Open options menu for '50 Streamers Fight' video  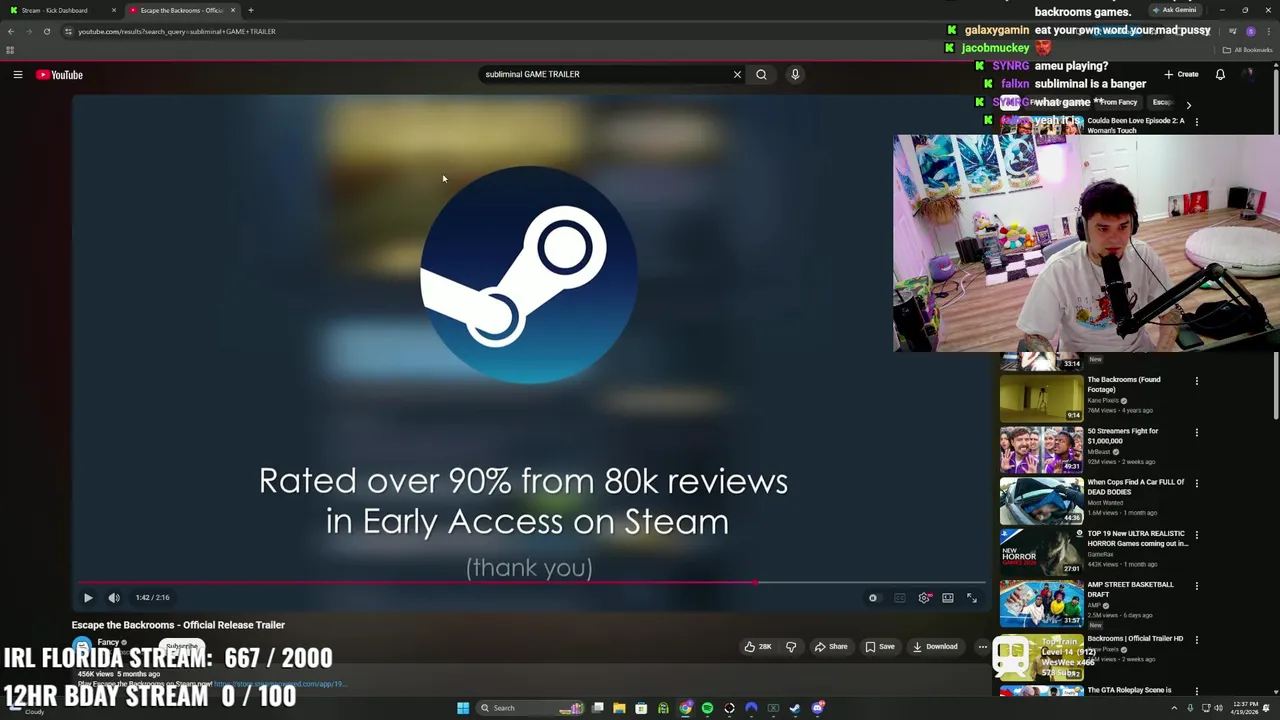pos(1196,433)
